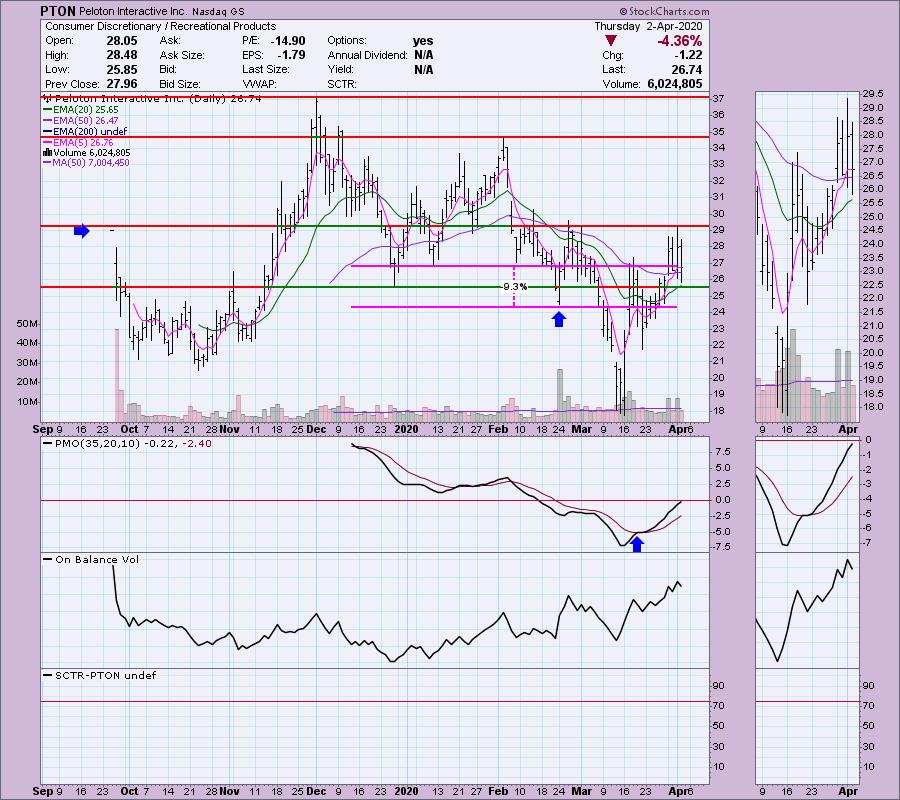Click the "Bid Size:" label
Viewport: 900px width, 800px height.
[x=180, y=84]
